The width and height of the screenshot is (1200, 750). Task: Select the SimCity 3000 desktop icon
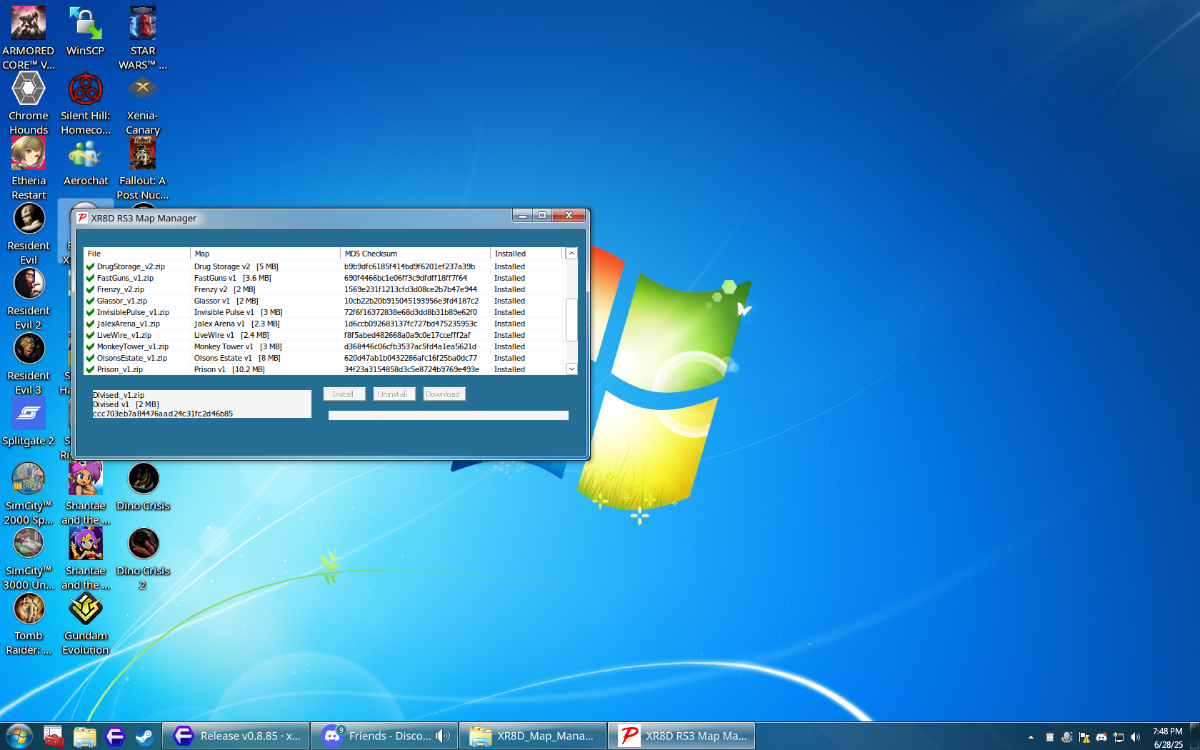28,558
